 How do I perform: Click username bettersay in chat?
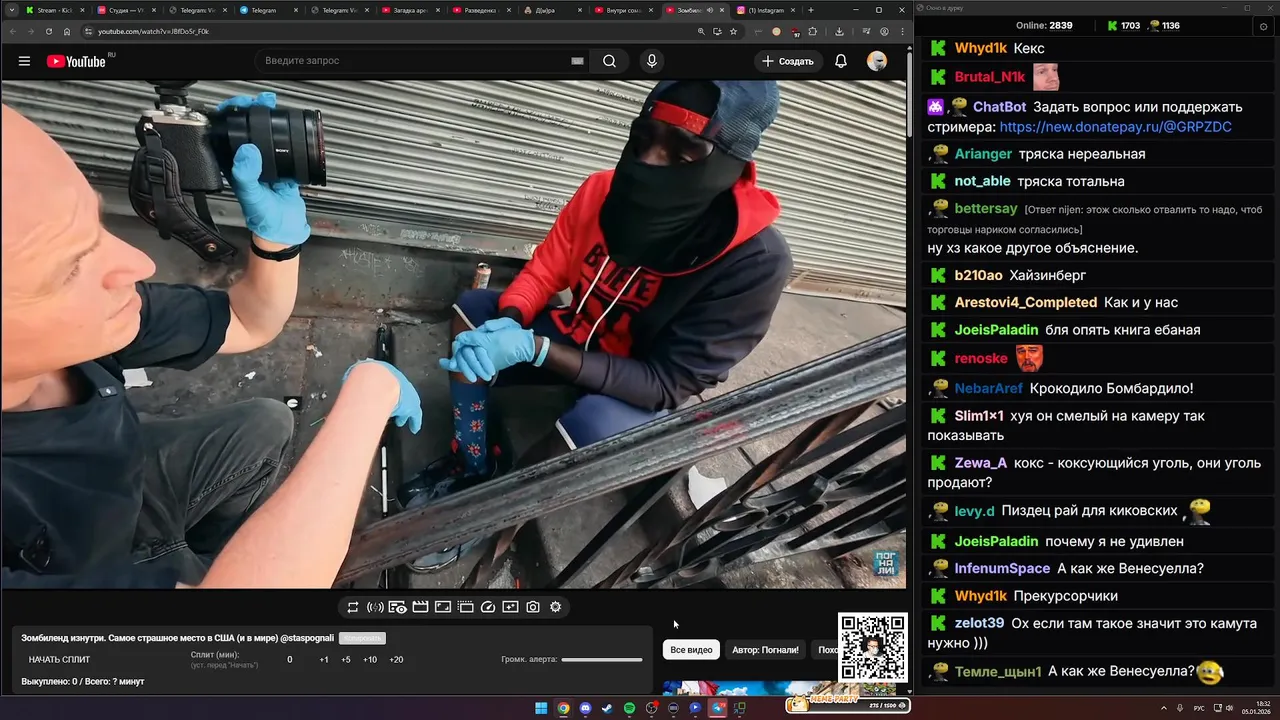[986, 209]
